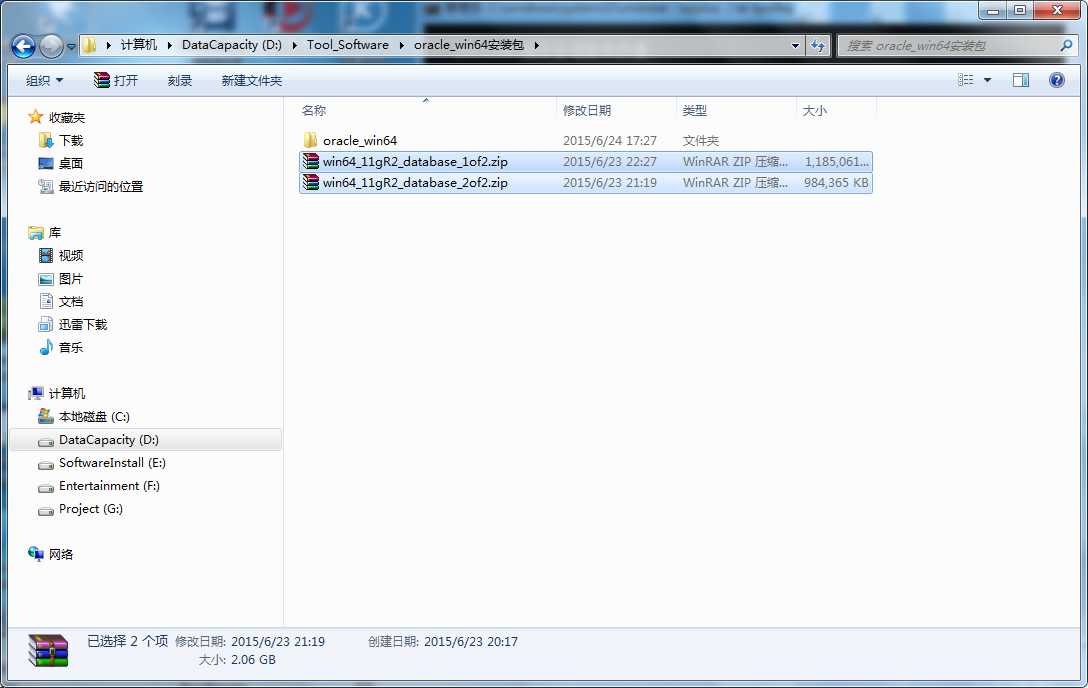
Task: Expand the arrow after oracle_win64安装包 in the path
Action: 536,45
